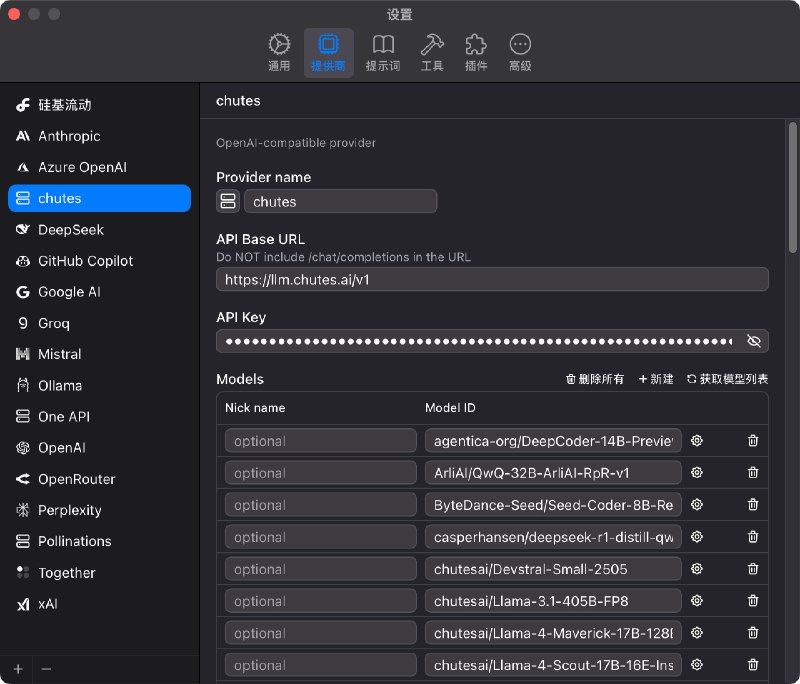This screenshot has height=684, width=800.
Task: Add a new model with 新建
Action: pos(656,379)
